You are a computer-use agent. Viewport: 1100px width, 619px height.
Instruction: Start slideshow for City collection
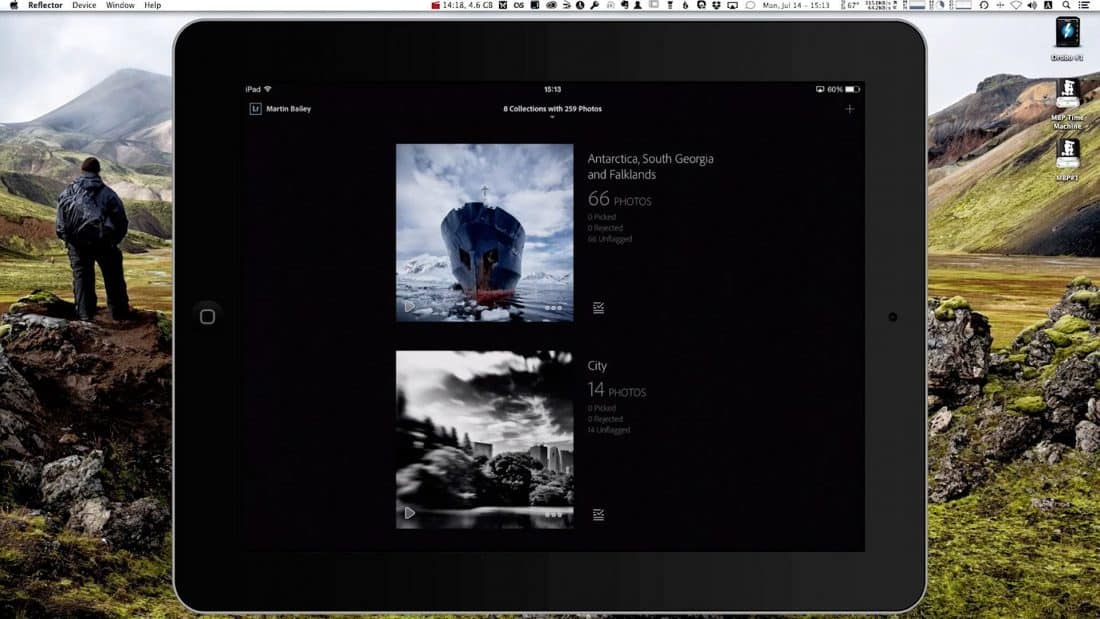[x=409, y=513]
